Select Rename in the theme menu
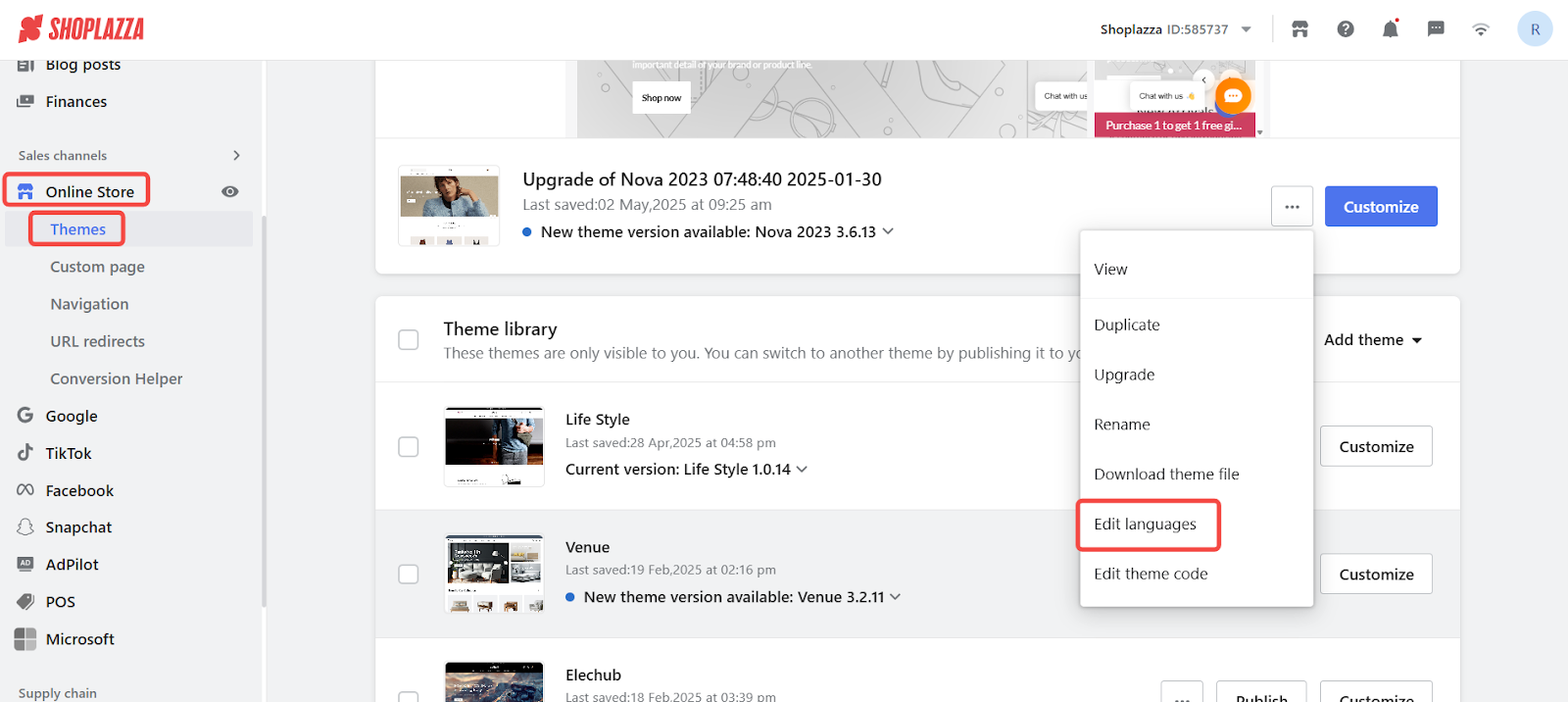 (1196, 425)
